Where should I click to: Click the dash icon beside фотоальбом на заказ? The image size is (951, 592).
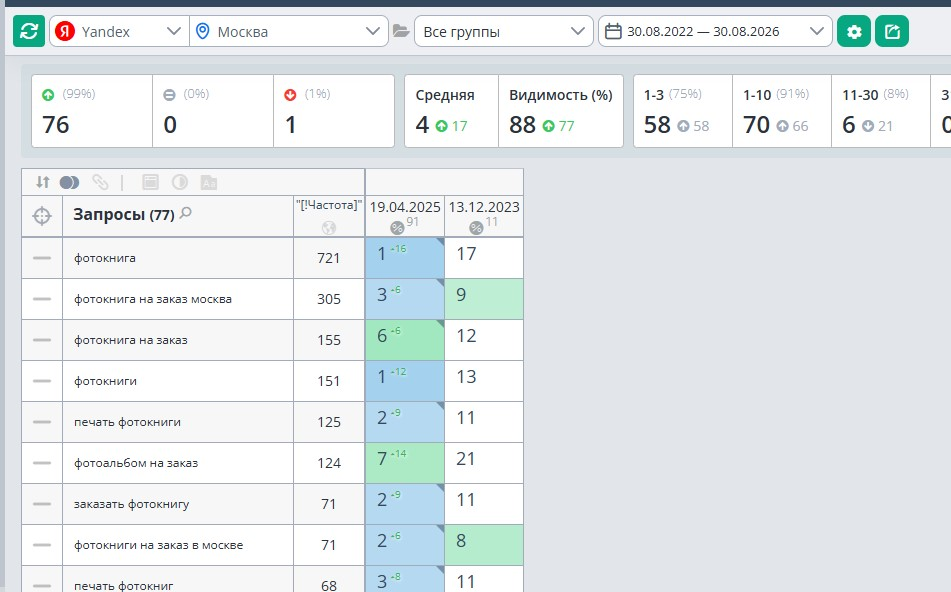42,463
